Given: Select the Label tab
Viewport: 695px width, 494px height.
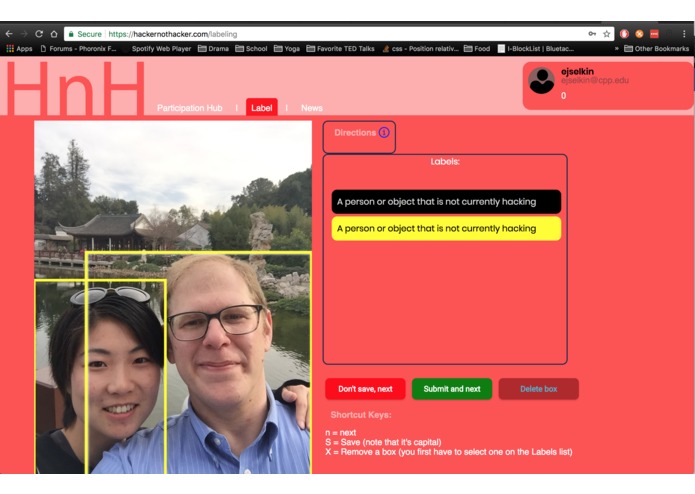Looking at the screenshot, I should click(x=262, y=108).
